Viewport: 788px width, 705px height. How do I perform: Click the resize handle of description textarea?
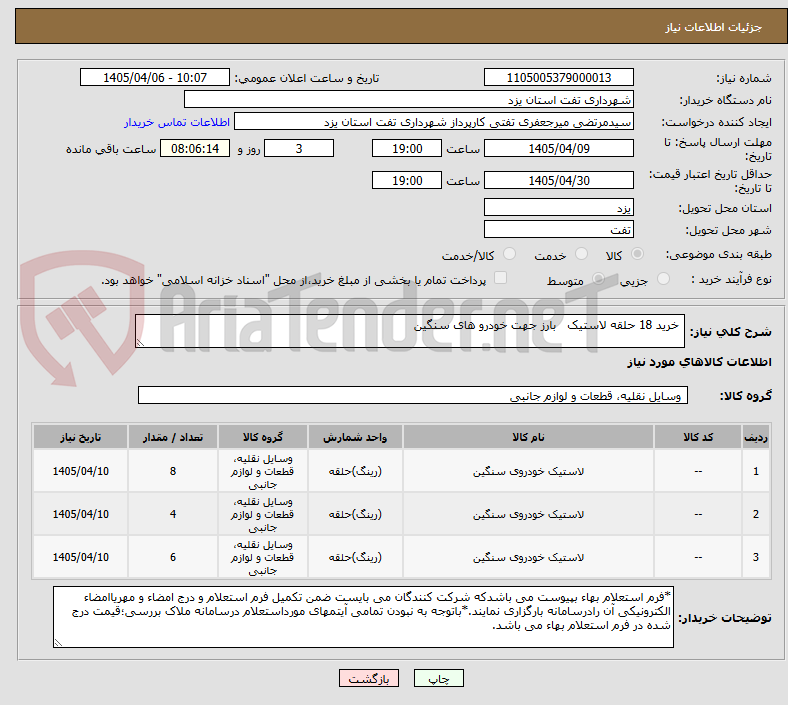tap(140, 342)
